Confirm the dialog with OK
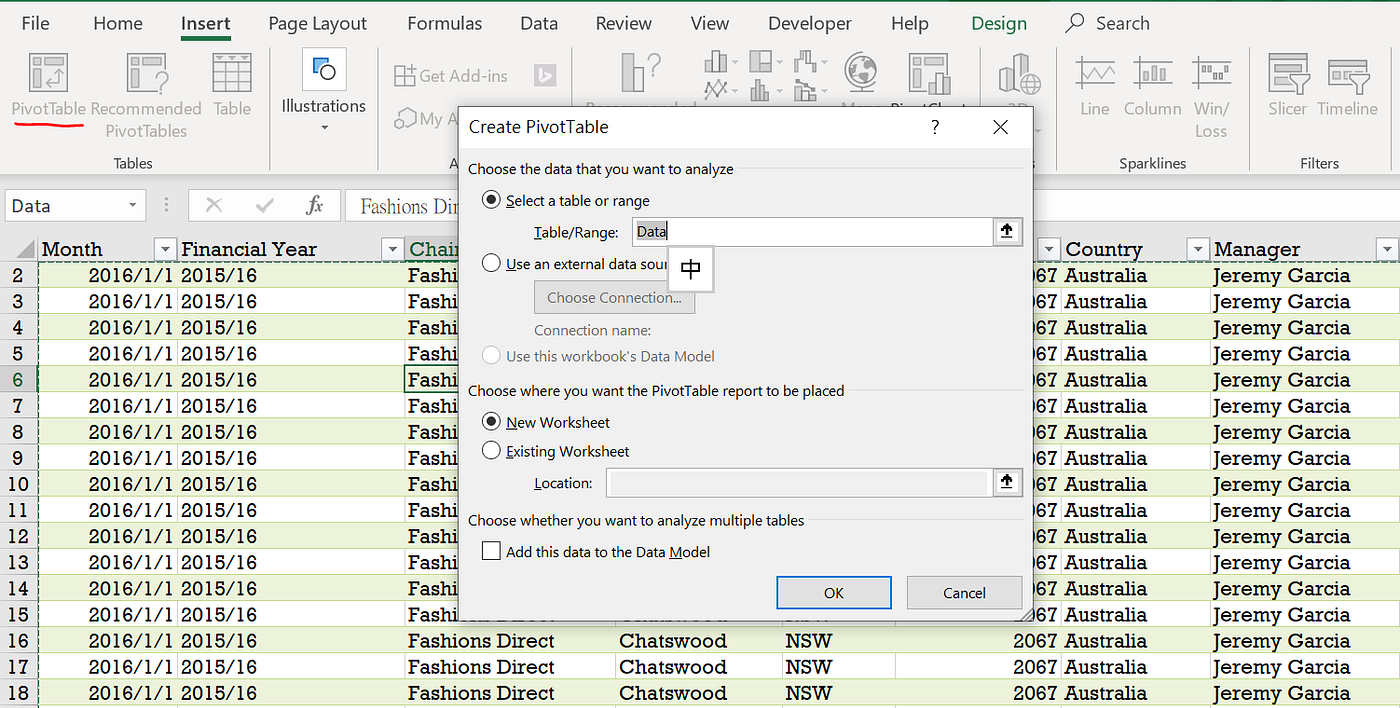 click(833, 593)
